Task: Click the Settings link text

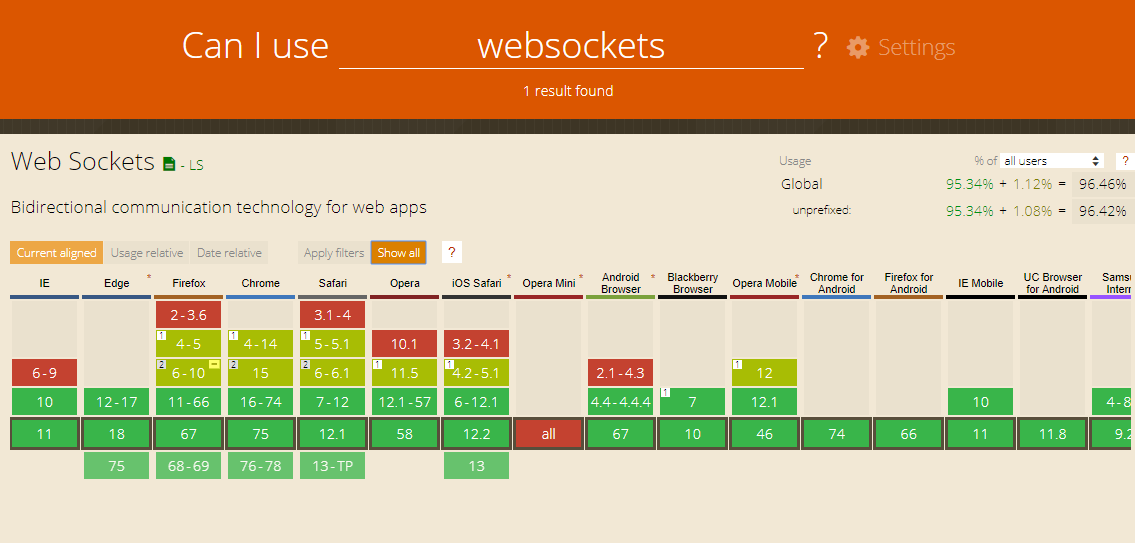Action: click(x=916, y=48)
